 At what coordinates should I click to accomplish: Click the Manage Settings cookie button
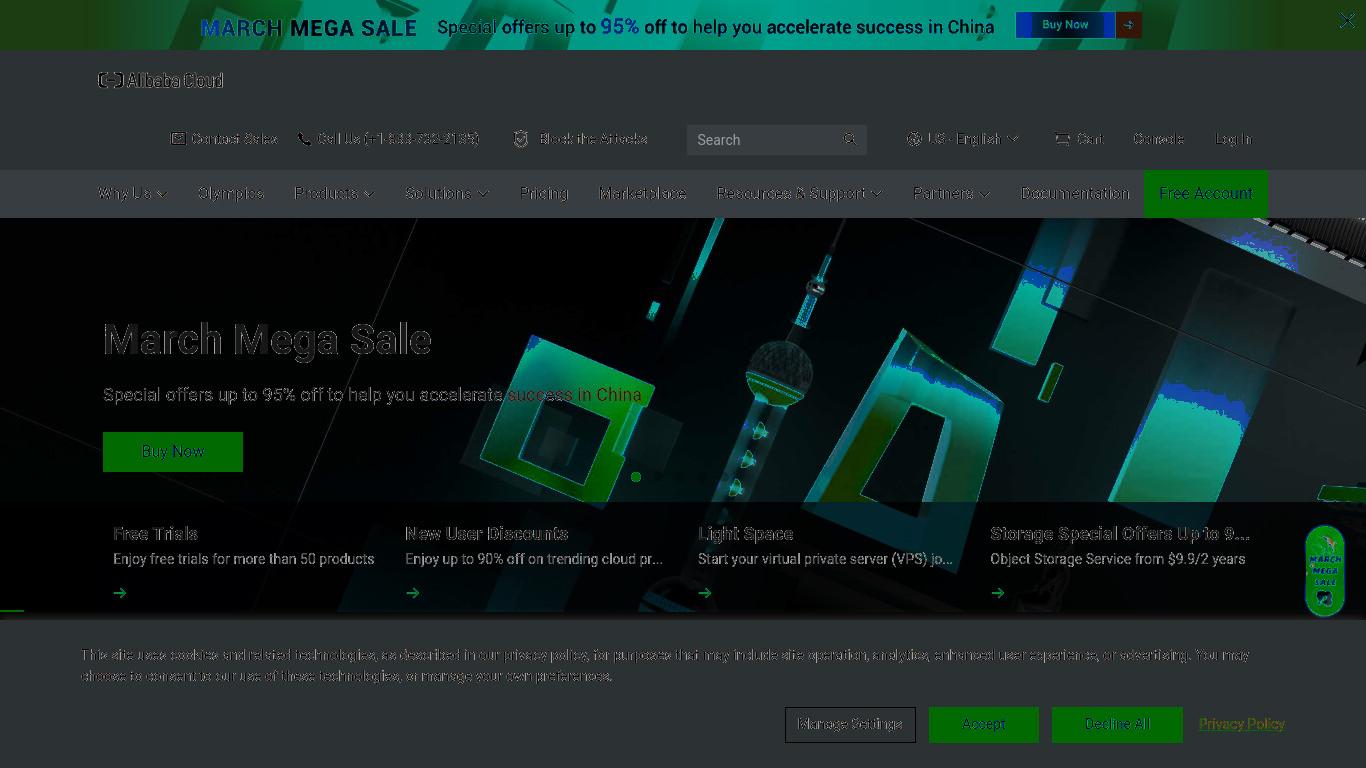pos(850,724)
